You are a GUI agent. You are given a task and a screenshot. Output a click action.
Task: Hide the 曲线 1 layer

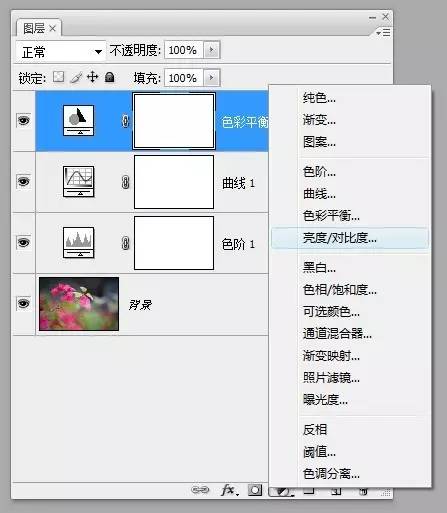coord(23,181)
